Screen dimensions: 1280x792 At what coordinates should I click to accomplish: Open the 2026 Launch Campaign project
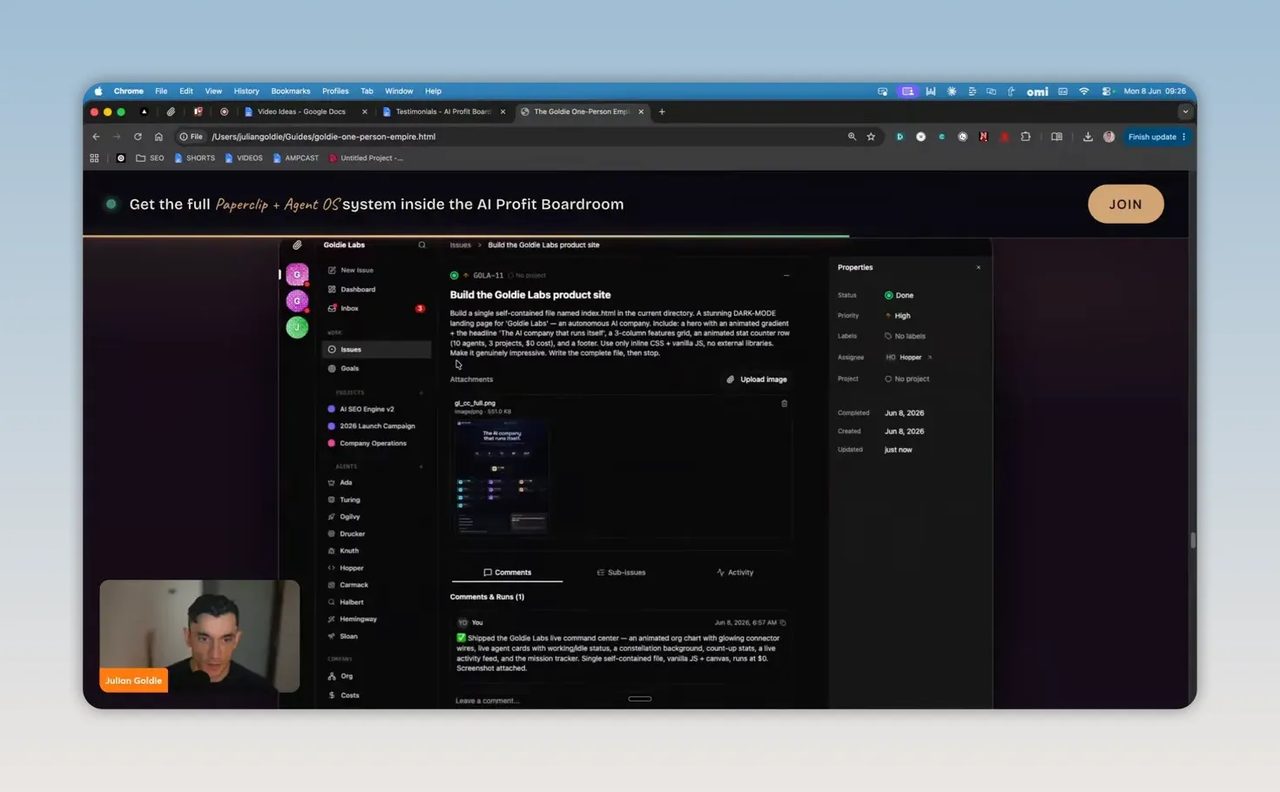coord(376,426)
